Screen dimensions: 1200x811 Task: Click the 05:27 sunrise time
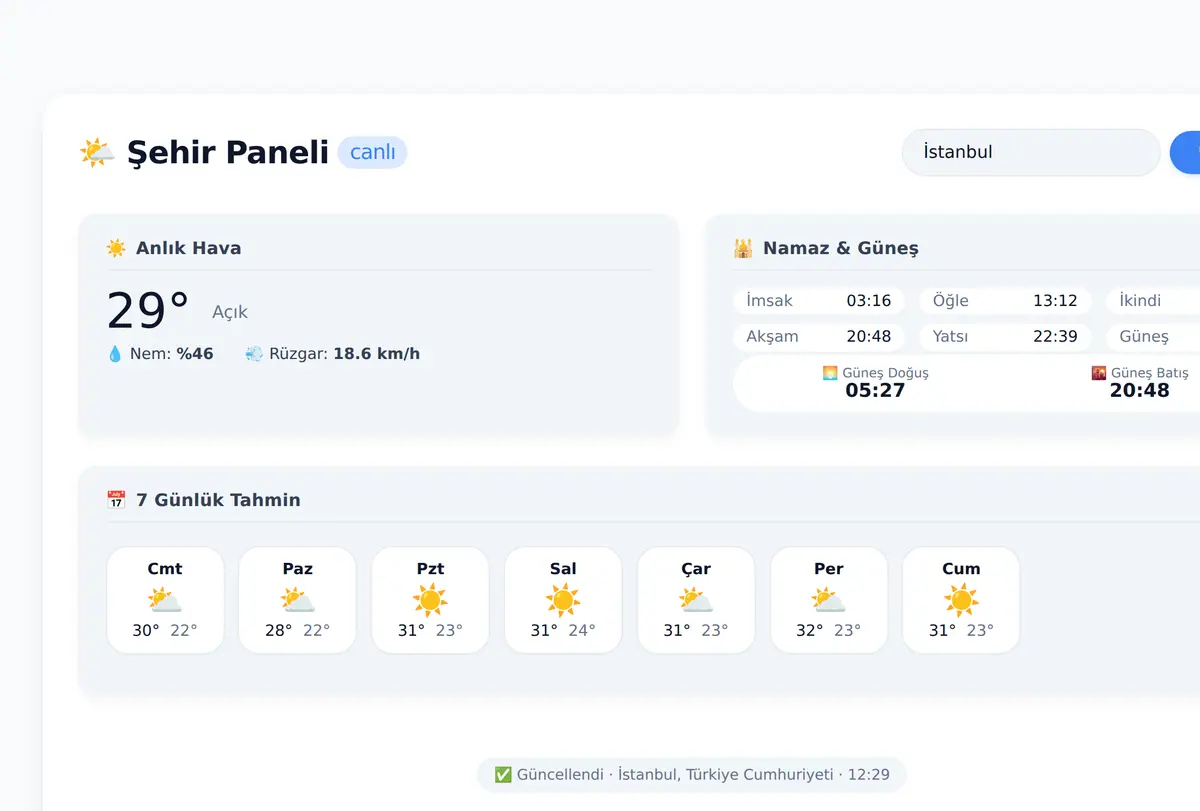pos(875,391)
